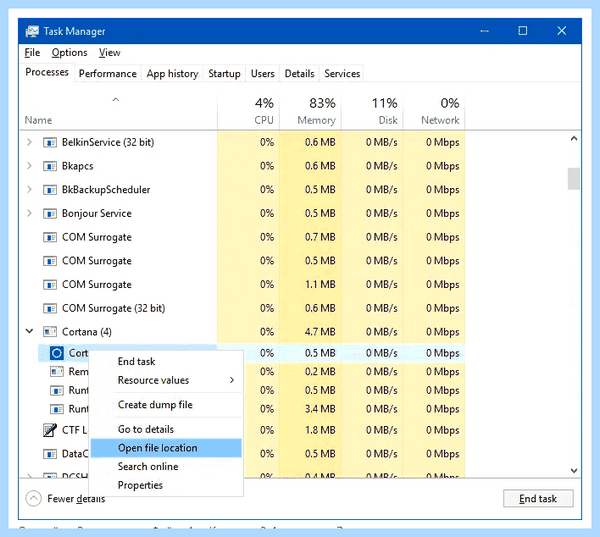Viewport: 600px width, 537px height.
Task: Collapse view with Fewer details toggle
Action: tap(65, 498)
